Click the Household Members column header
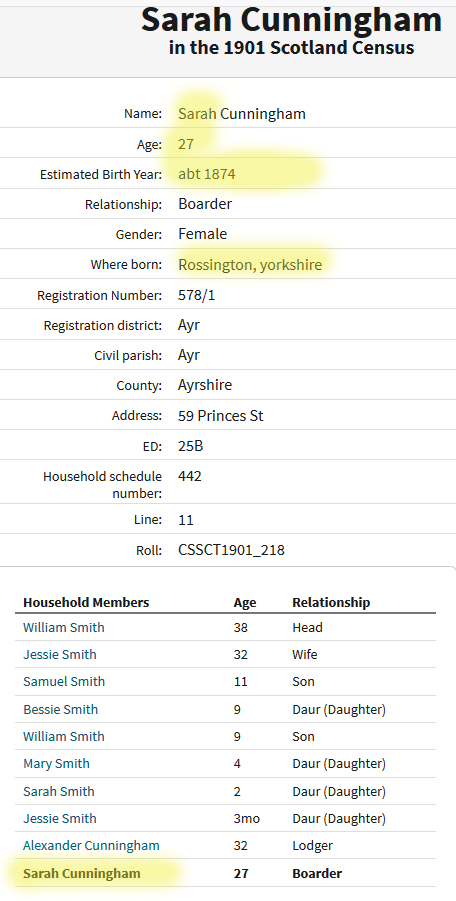The height and width of the screenshot is (901, 456). click(86, 602)
